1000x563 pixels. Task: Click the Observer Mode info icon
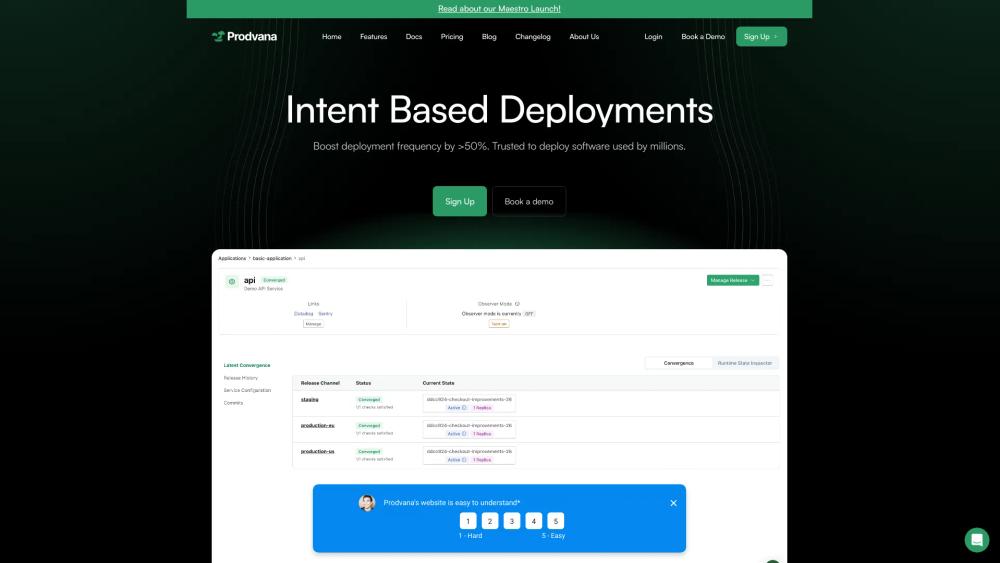pos(517,304)
